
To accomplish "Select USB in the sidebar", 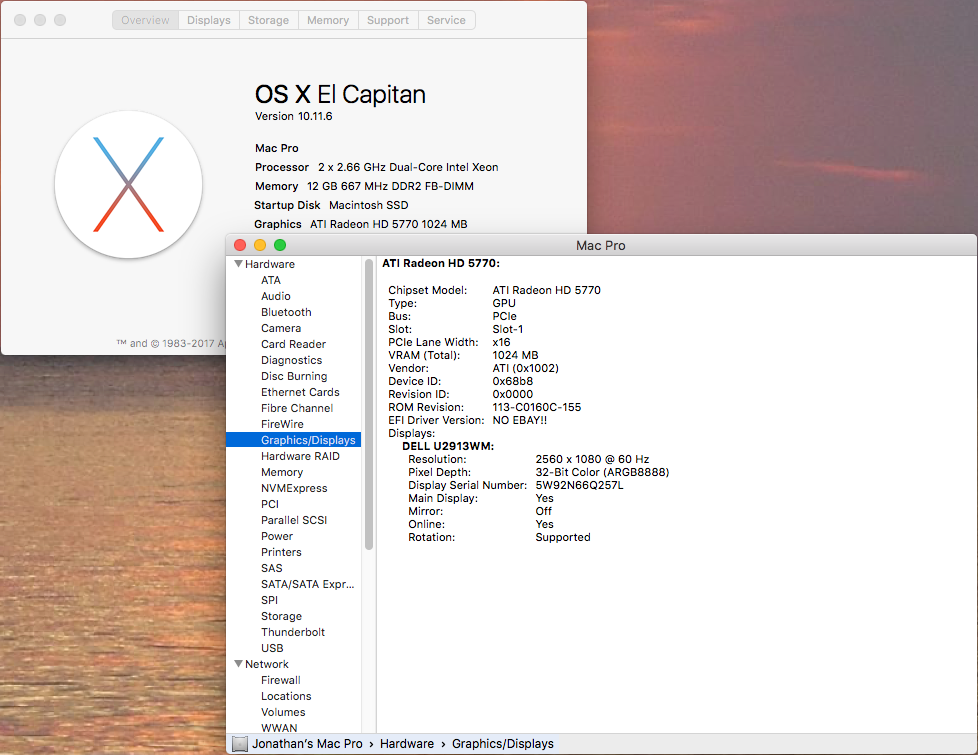I will 272,648.
